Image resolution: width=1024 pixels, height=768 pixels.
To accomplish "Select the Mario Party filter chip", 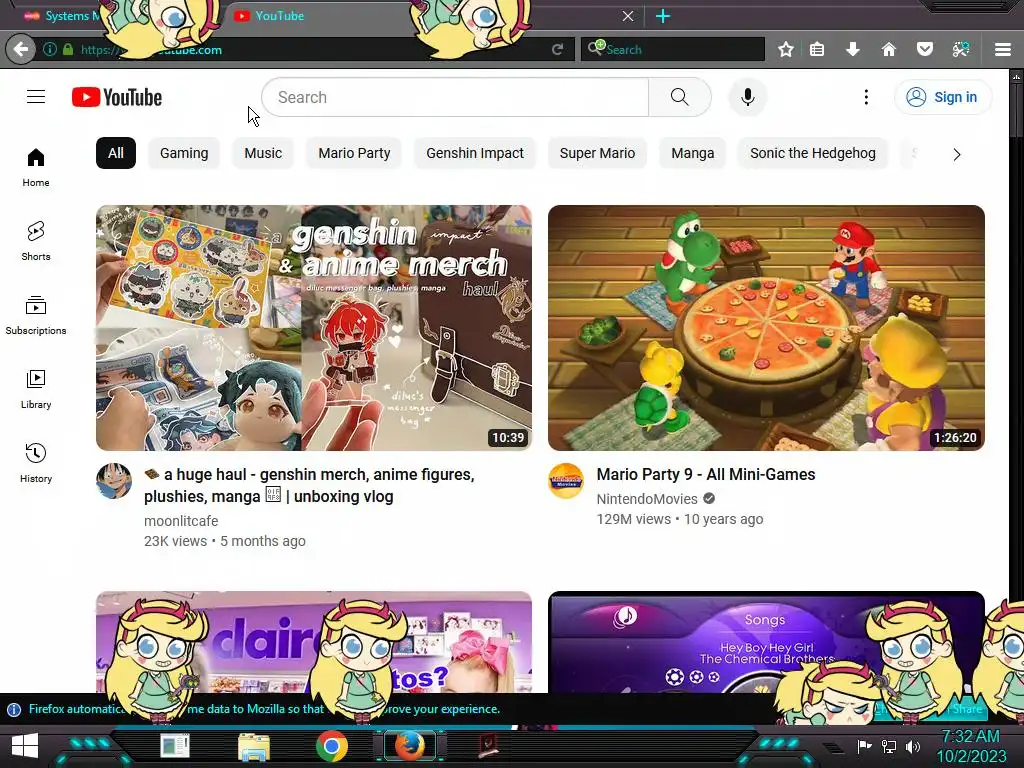I will [354, 153].
